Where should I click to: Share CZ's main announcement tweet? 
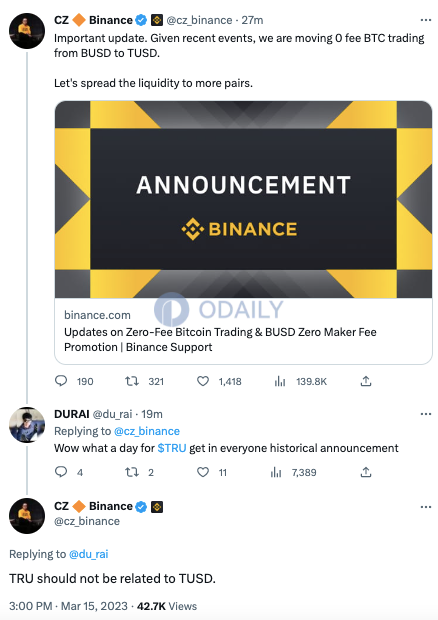click(x=366, y=381)
